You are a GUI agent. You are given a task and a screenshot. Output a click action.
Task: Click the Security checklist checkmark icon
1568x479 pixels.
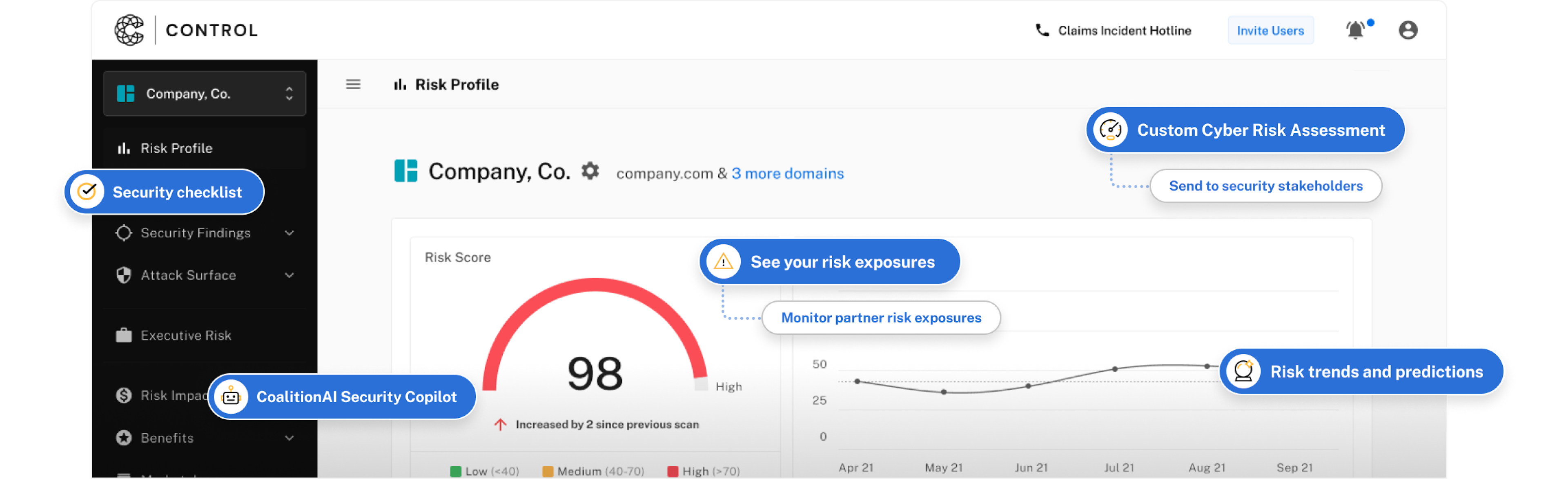point(87,192)
